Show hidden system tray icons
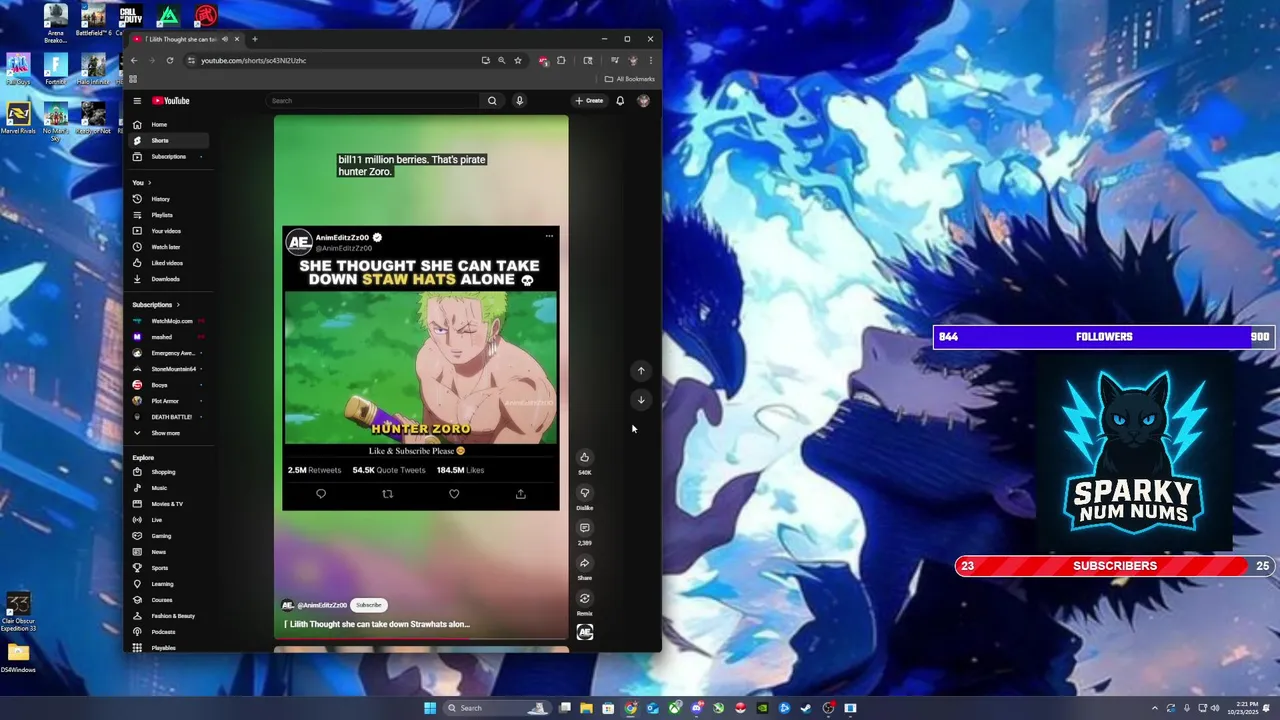 1155,708
